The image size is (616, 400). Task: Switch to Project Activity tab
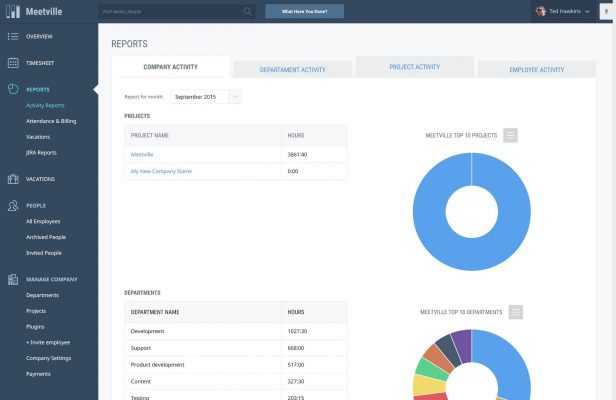click(414, 67)
